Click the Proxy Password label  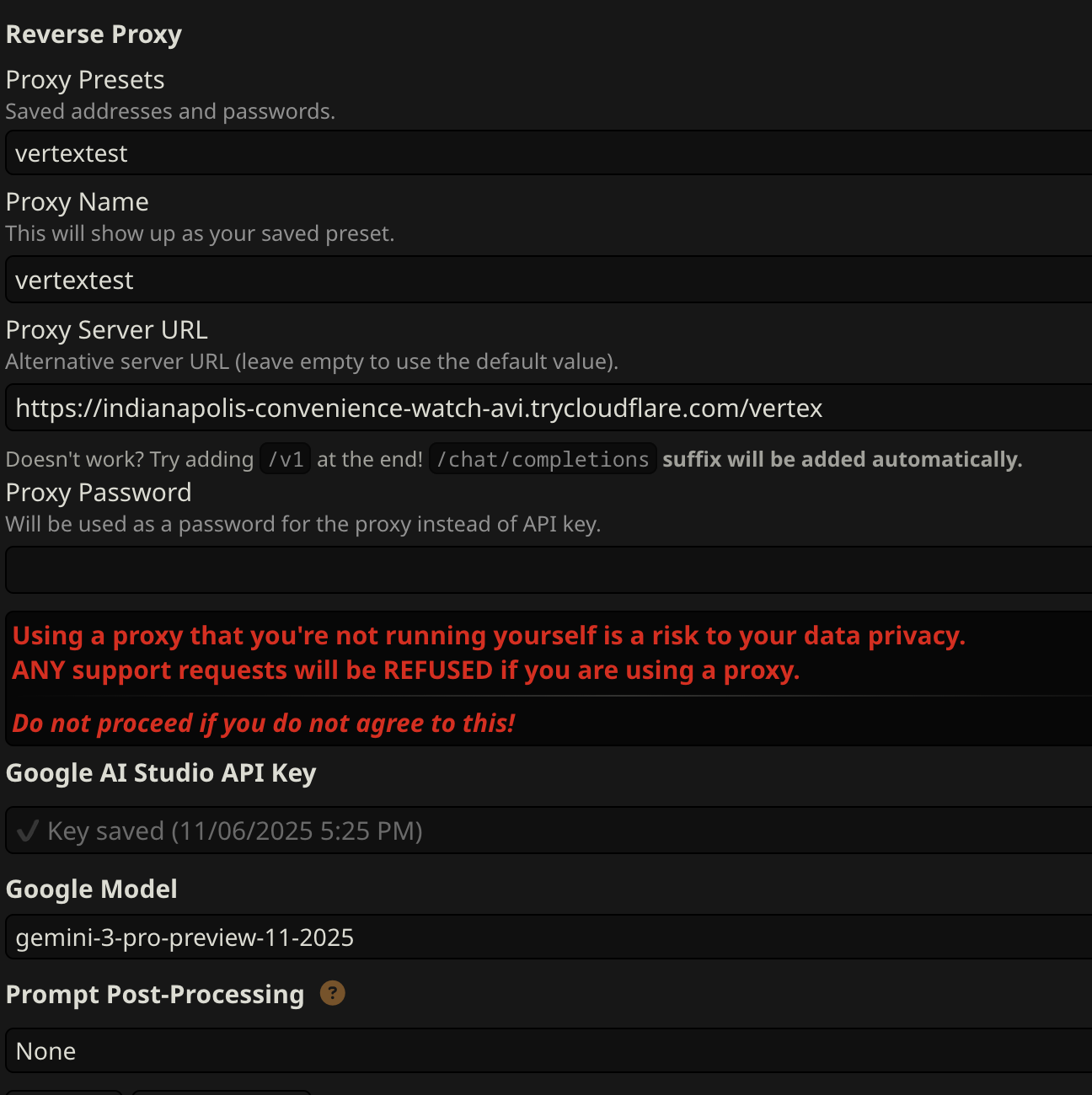(99, 493)
